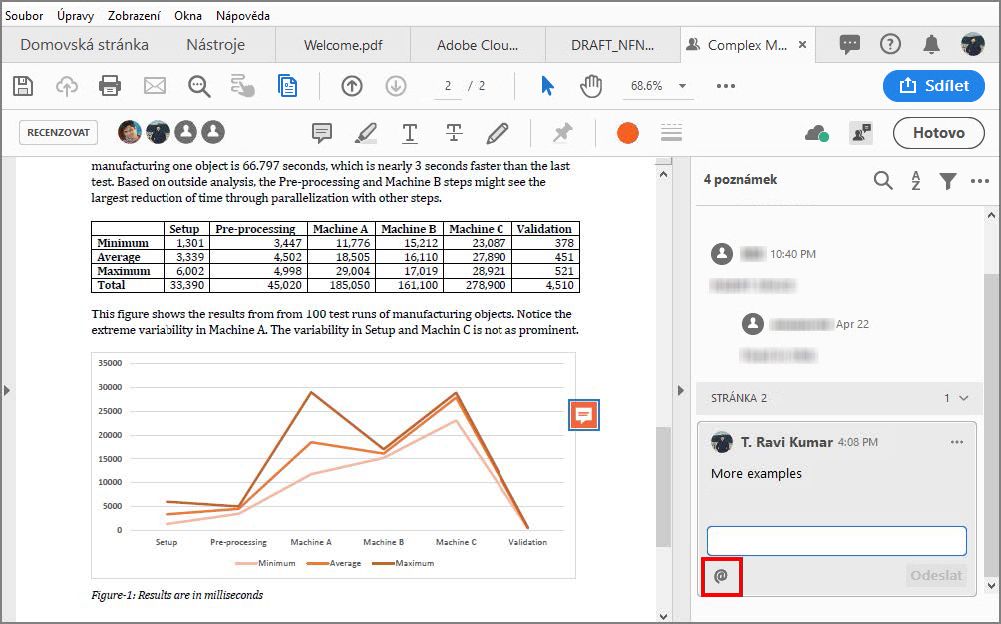Image resolution: width=1001 pixels, height=624 pixels.
Task: Go to next page arrow
Action: [396, 86]
